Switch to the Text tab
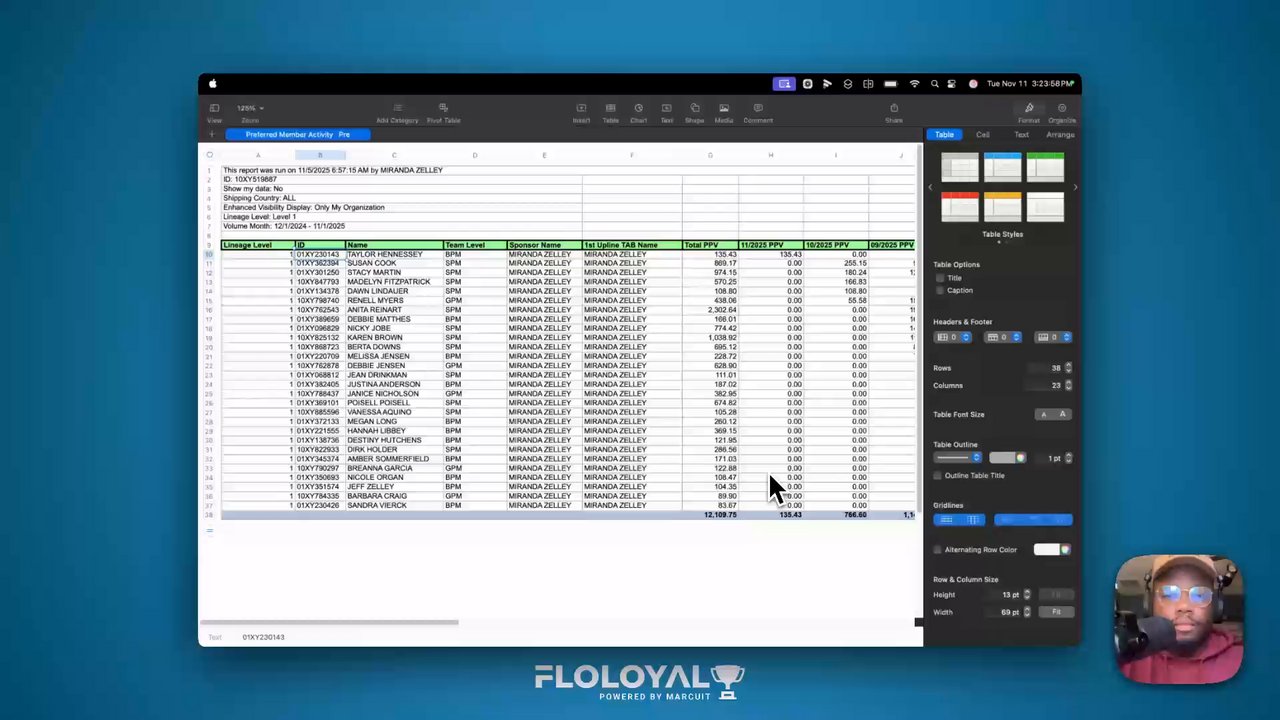 pos(1021,135)
